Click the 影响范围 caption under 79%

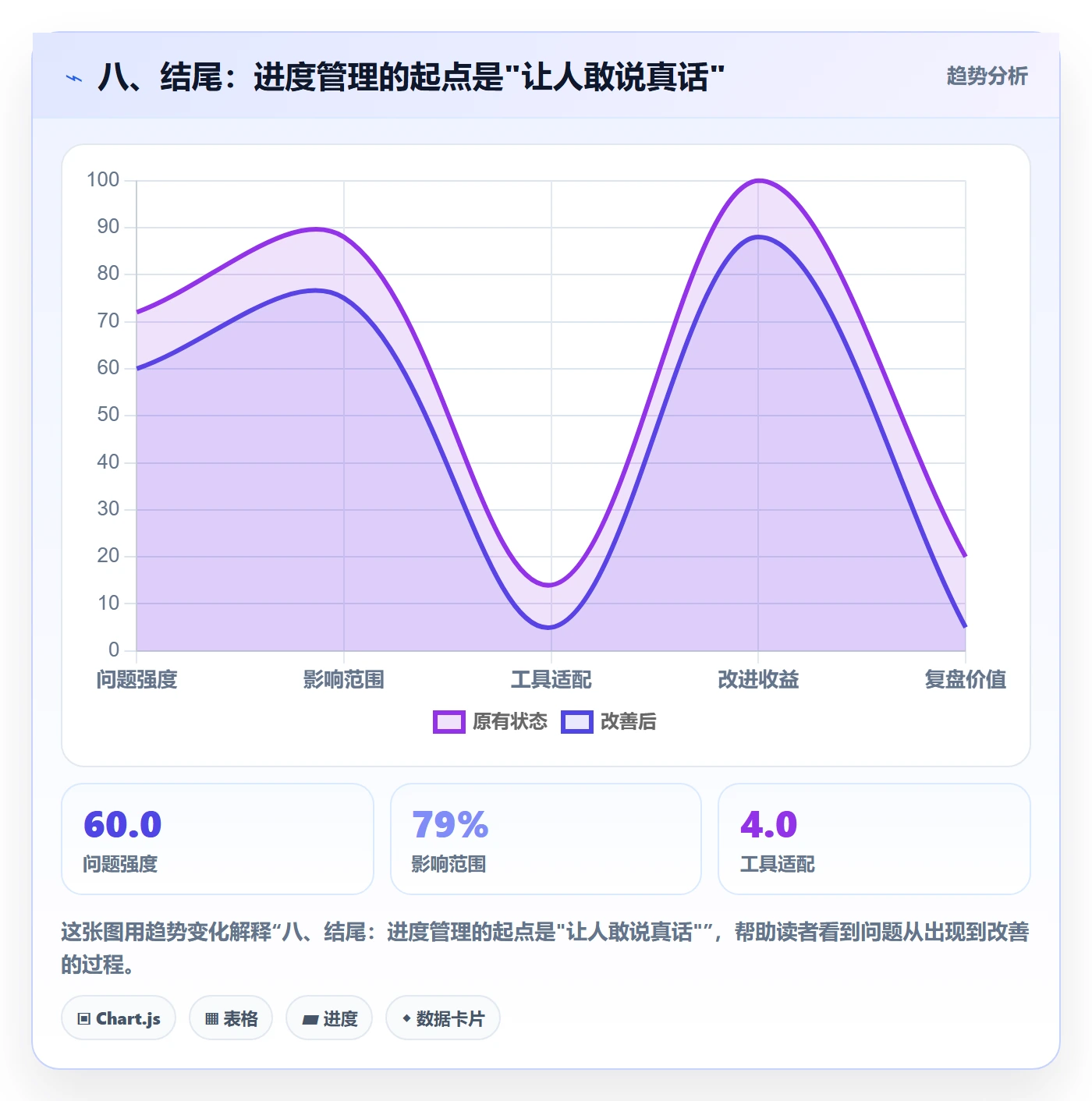(448, 864)
